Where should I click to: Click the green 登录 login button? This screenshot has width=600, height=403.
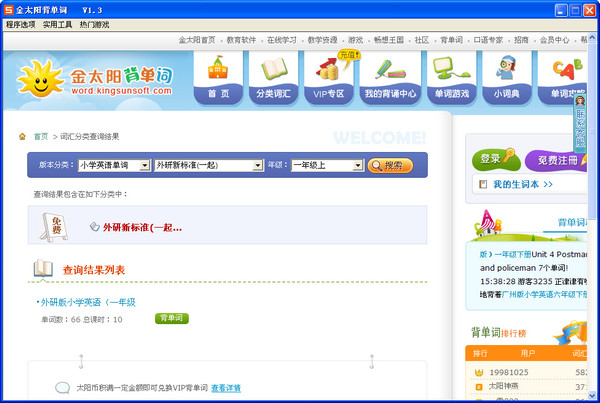tap(496, 160)
